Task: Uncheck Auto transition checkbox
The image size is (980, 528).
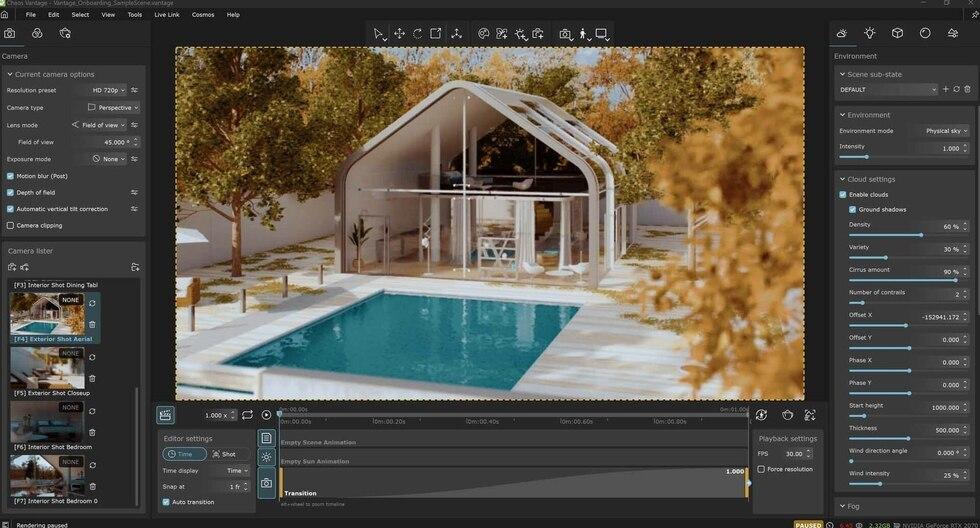Action: [166, 502]
